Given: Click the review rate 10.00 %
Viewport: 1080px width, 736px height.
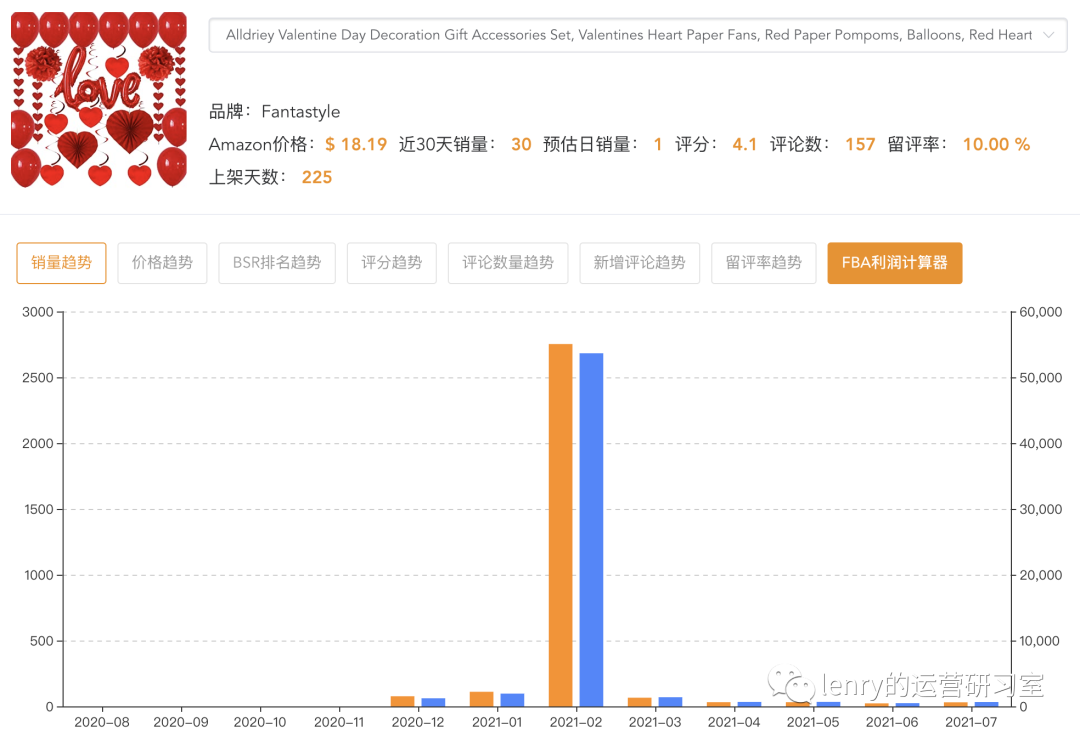Looking at the screenshot, I should [x=996, y=144].
